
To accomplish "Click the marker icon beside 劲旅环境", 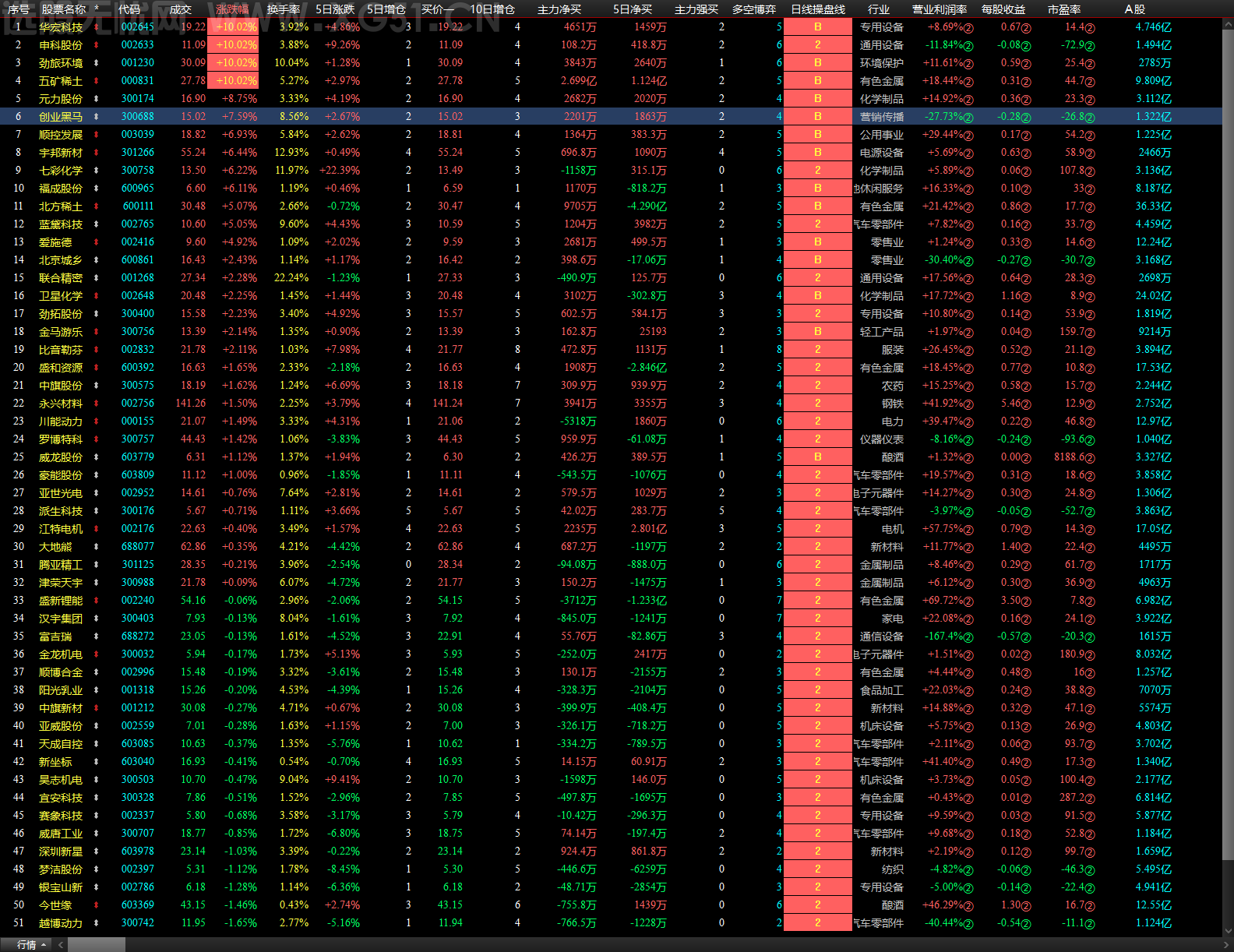I will tap(97, 63).
